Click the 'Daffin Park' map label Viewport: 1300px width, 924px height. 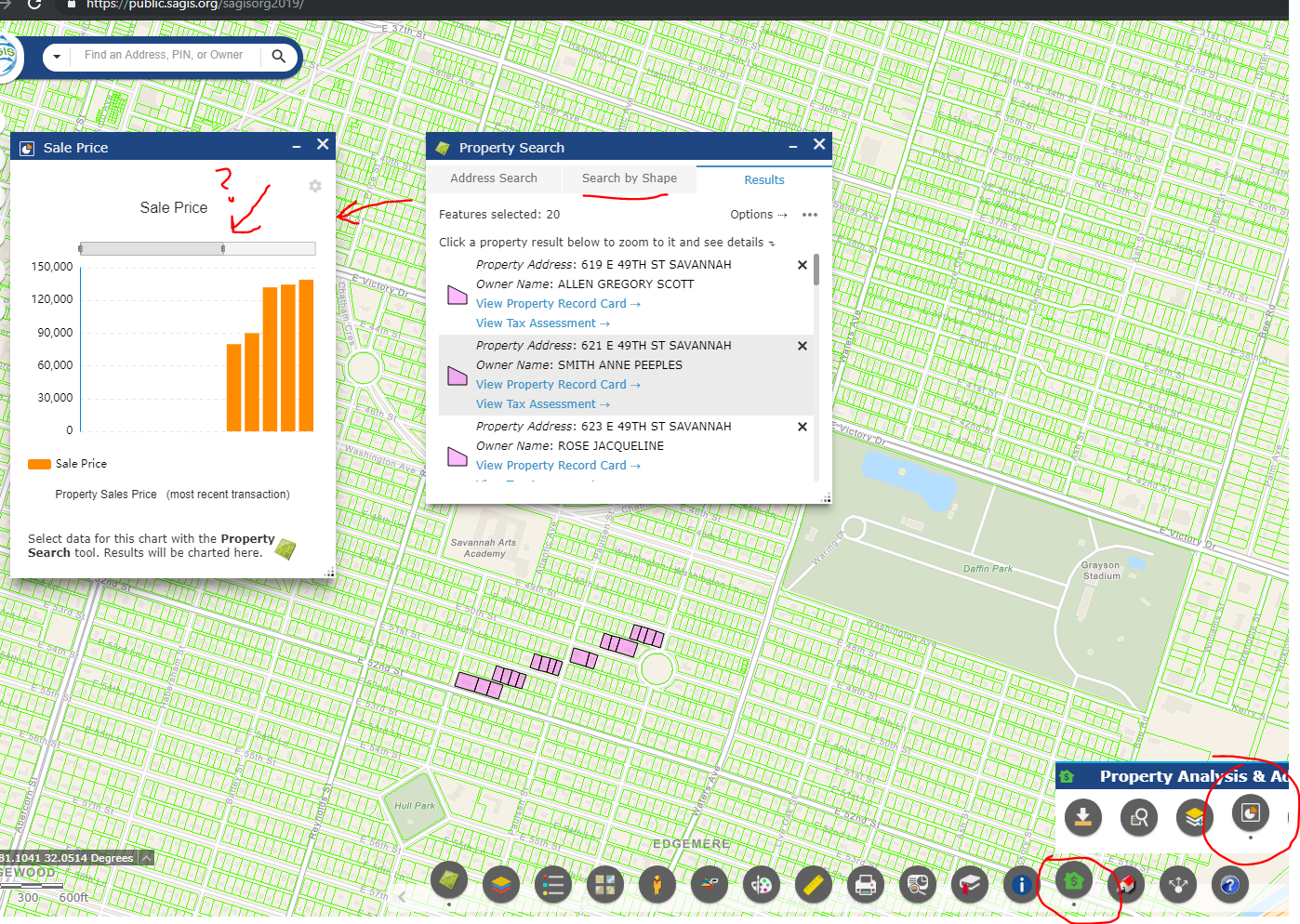pyautogui.click(x=988, y=569)
